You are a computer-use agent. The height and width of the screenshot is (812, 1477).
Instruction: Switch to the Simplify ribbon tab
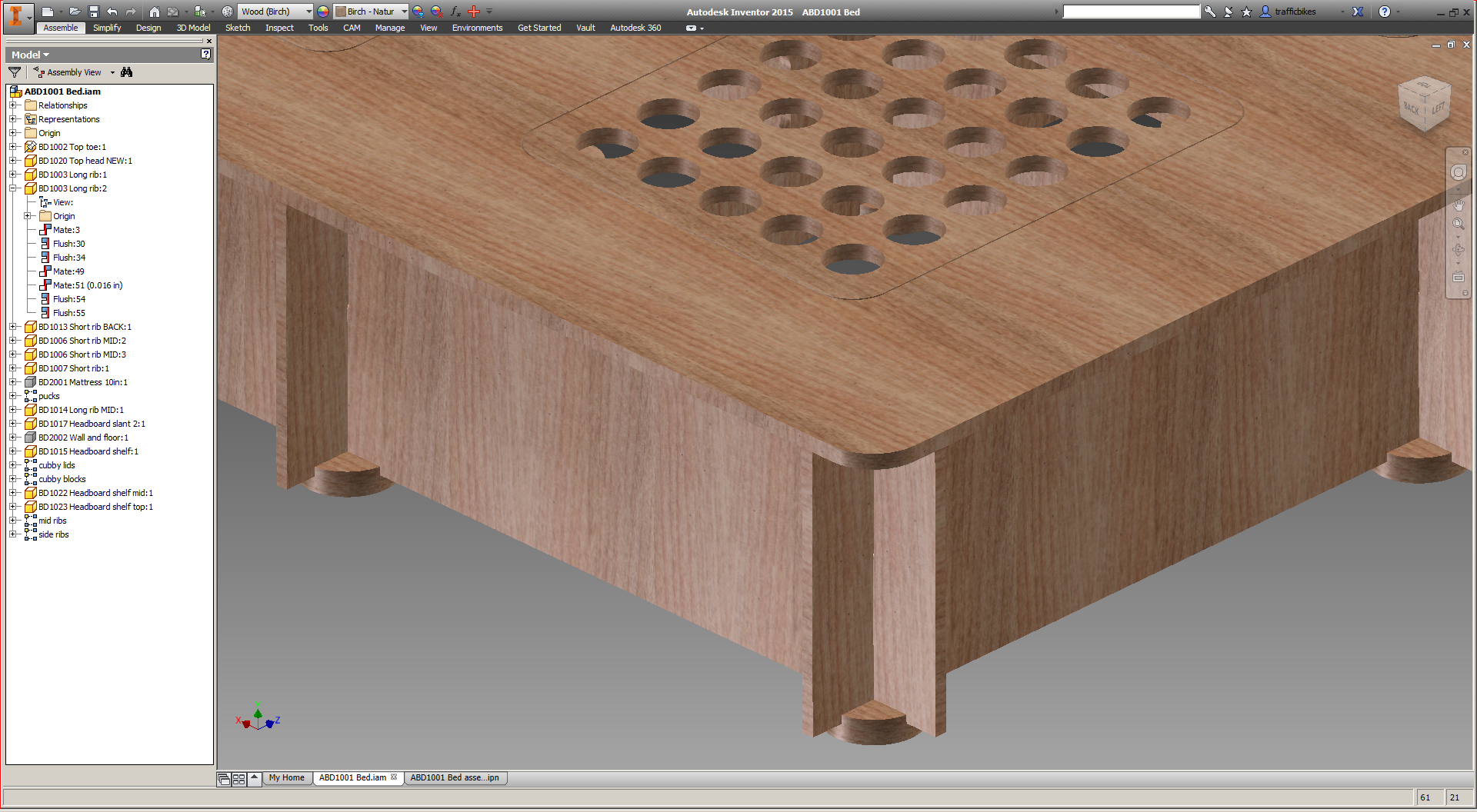tap(107, 28)
